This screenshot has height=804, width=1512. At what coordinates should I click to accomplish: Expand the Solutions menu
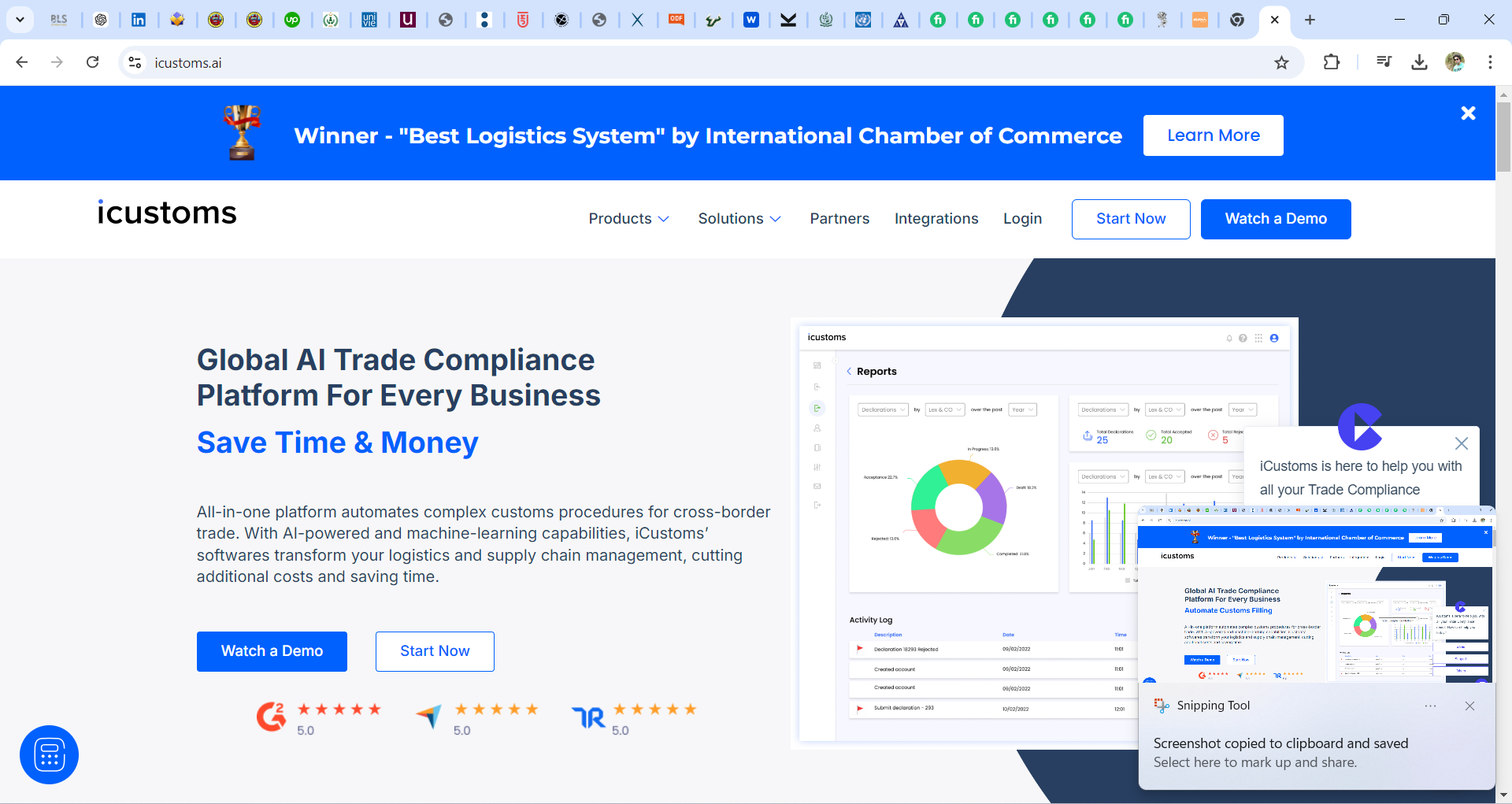pyautogui.click(x=739, y=219)
